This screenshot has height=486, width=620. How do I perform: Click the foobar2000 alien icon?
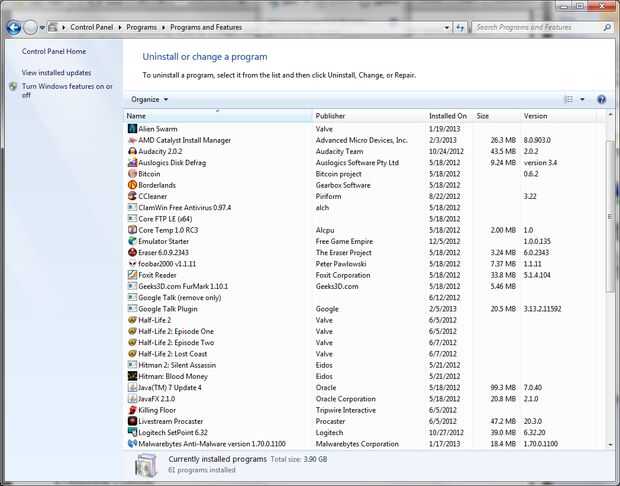point(132,264)
